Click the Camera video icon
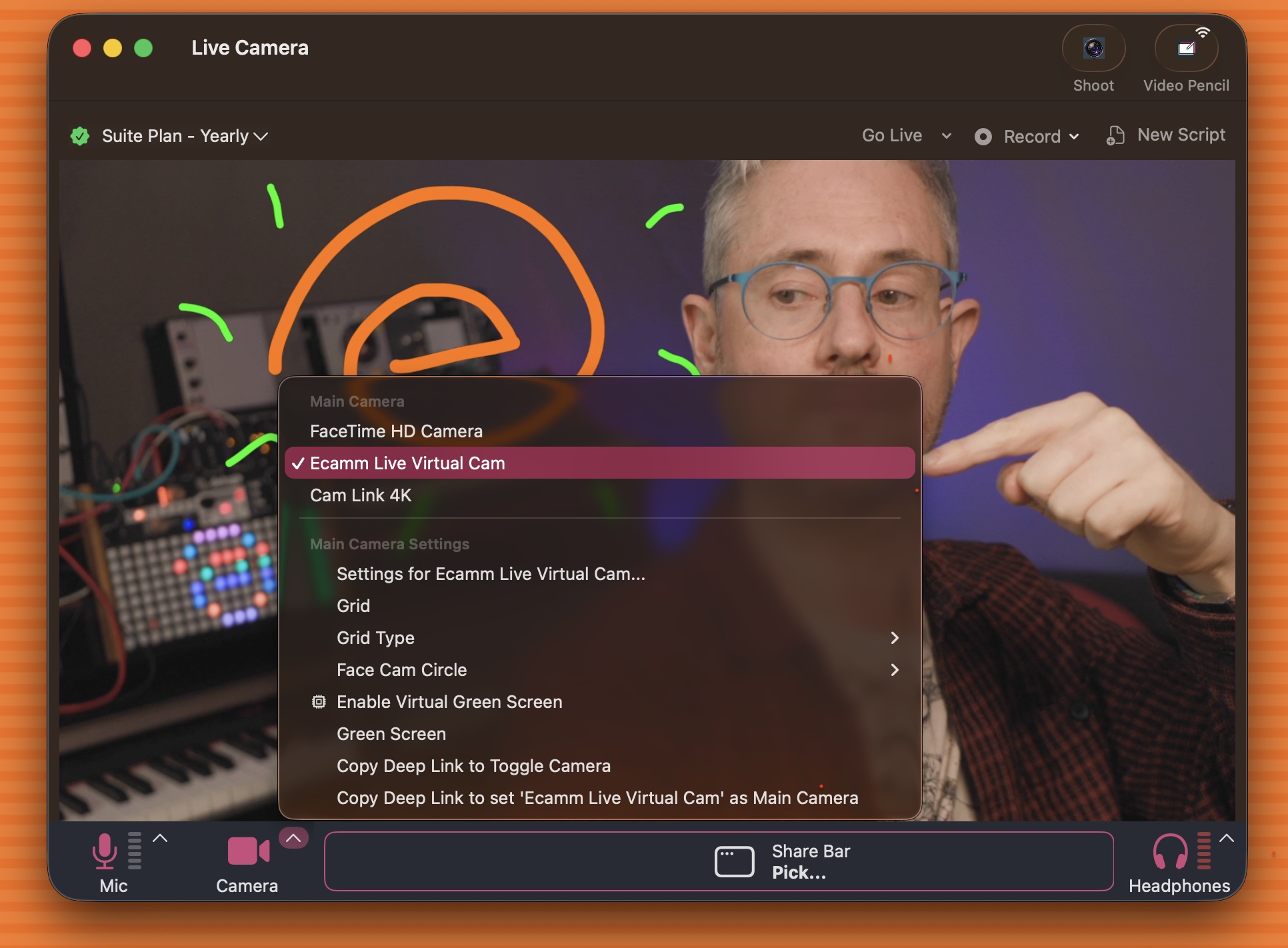 click(248, 851)
